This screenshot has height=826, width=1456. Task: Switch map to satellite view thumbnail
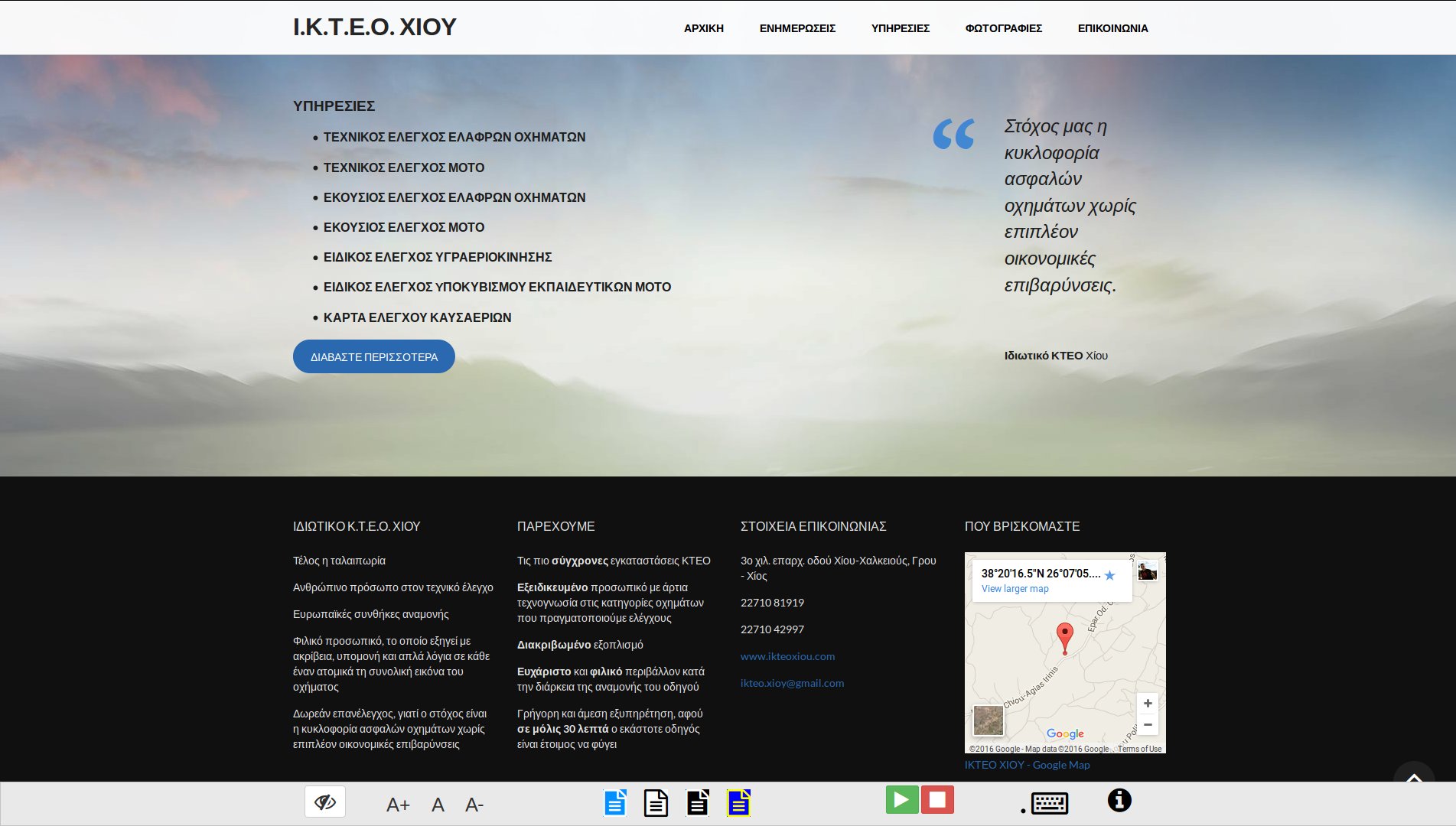[x=988, y=720]
